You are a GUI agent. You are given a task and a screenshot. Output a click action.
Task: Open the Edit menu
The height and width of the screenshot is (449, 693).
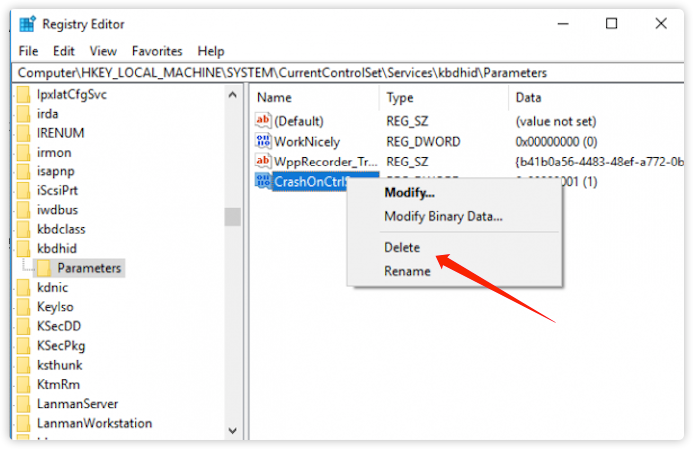64,51
